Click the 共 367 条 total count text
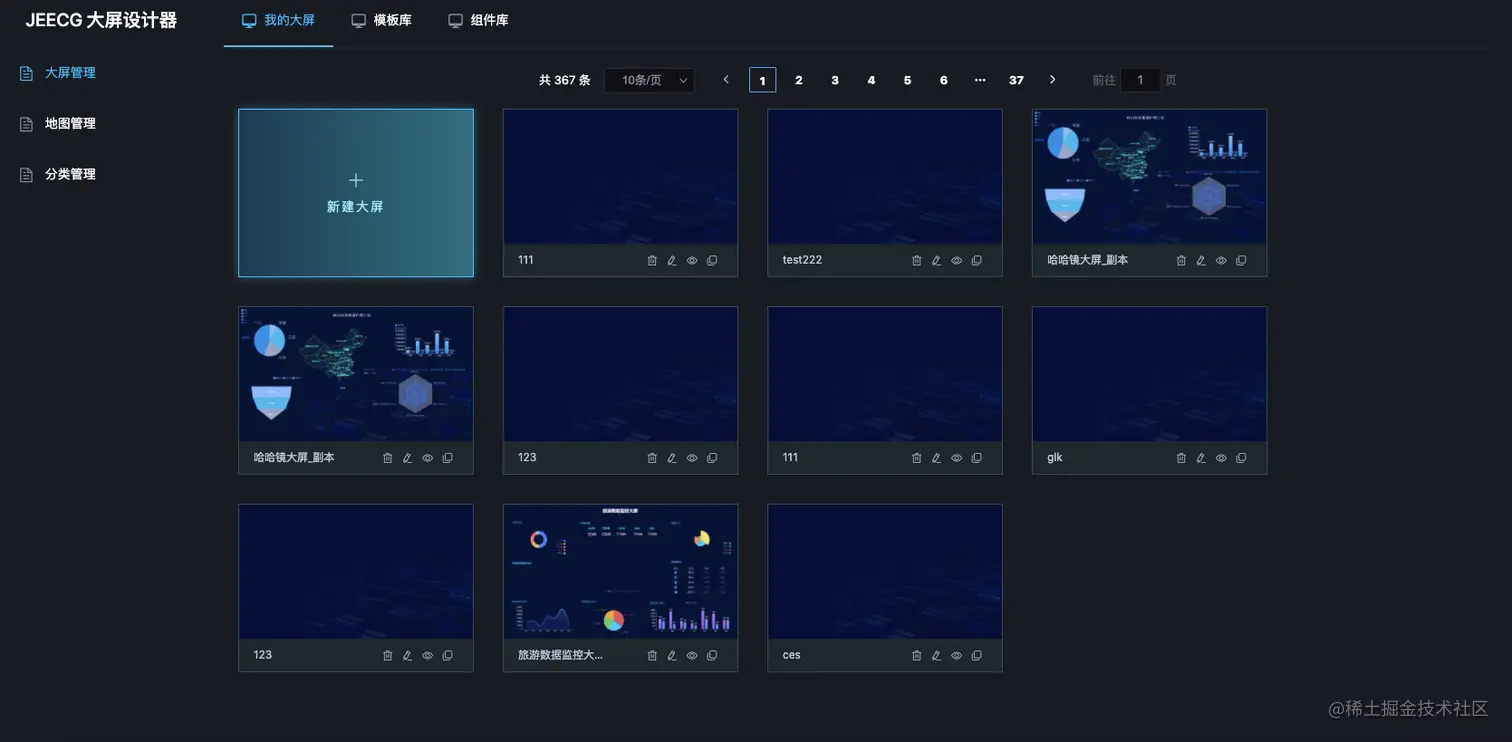 point(565,80)
